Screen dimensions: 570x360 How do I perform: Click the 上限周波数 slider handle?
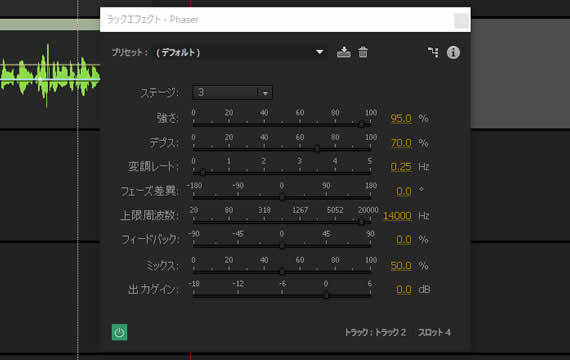(x=362, y=221)
